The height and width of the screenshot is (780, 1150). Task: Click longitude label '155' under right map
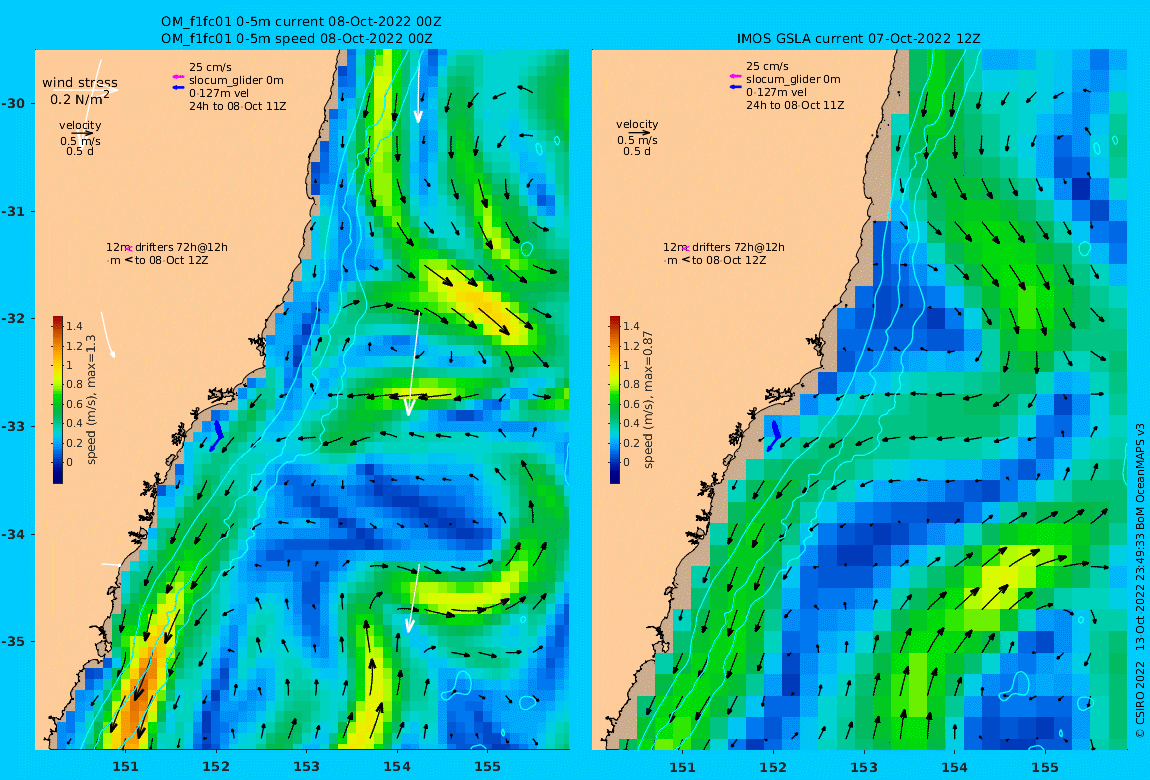pos(1045,767)
